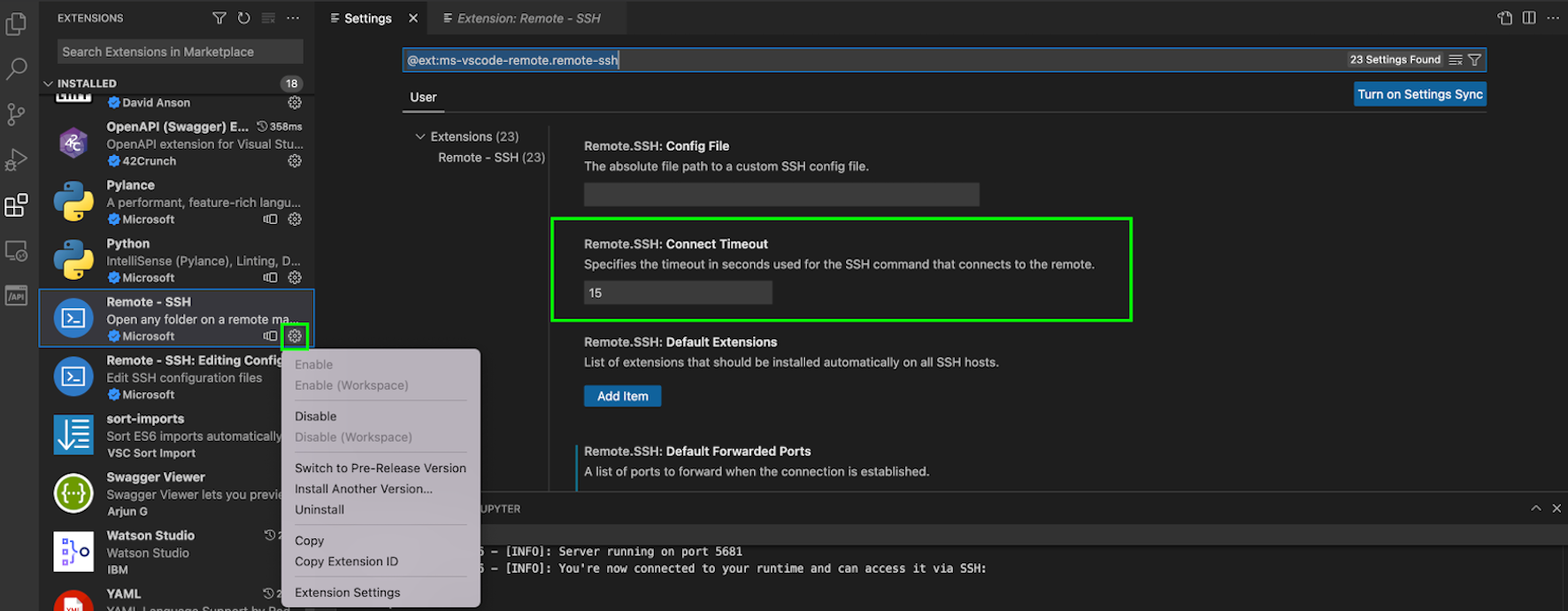Screen dimensions: 1568x611
Task: Open settings filter funnel icon
Action: click(x=1474, y=59)
